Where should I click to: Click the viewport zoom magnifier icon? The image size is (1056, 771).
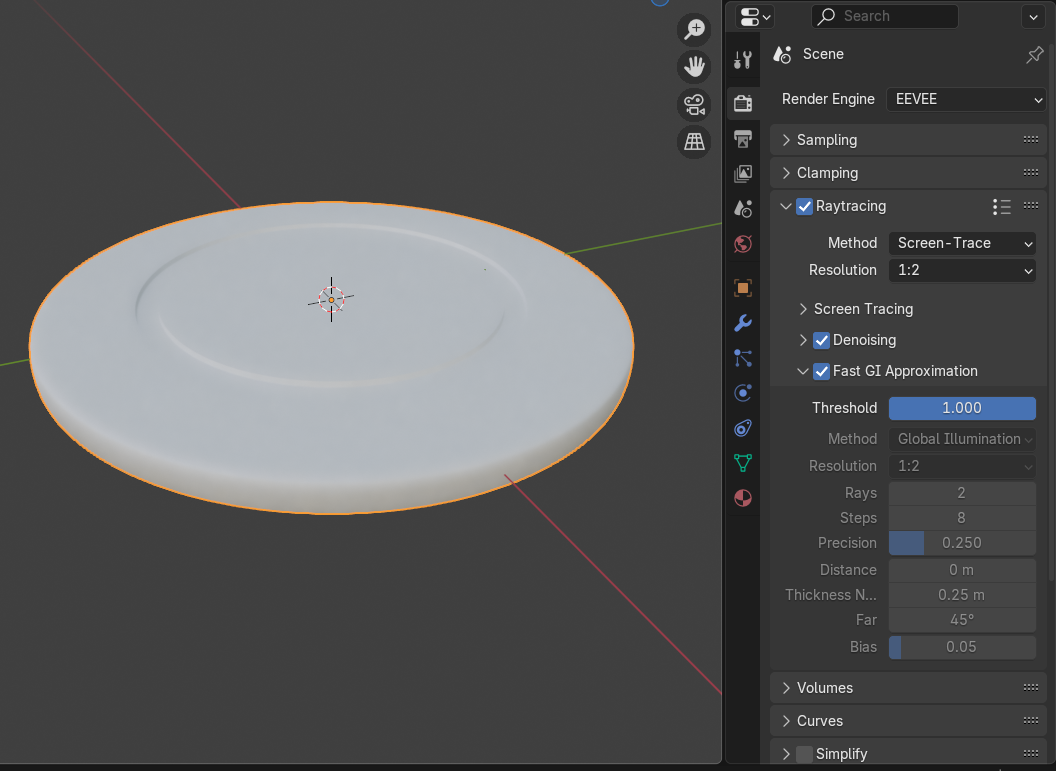[694, 30]
